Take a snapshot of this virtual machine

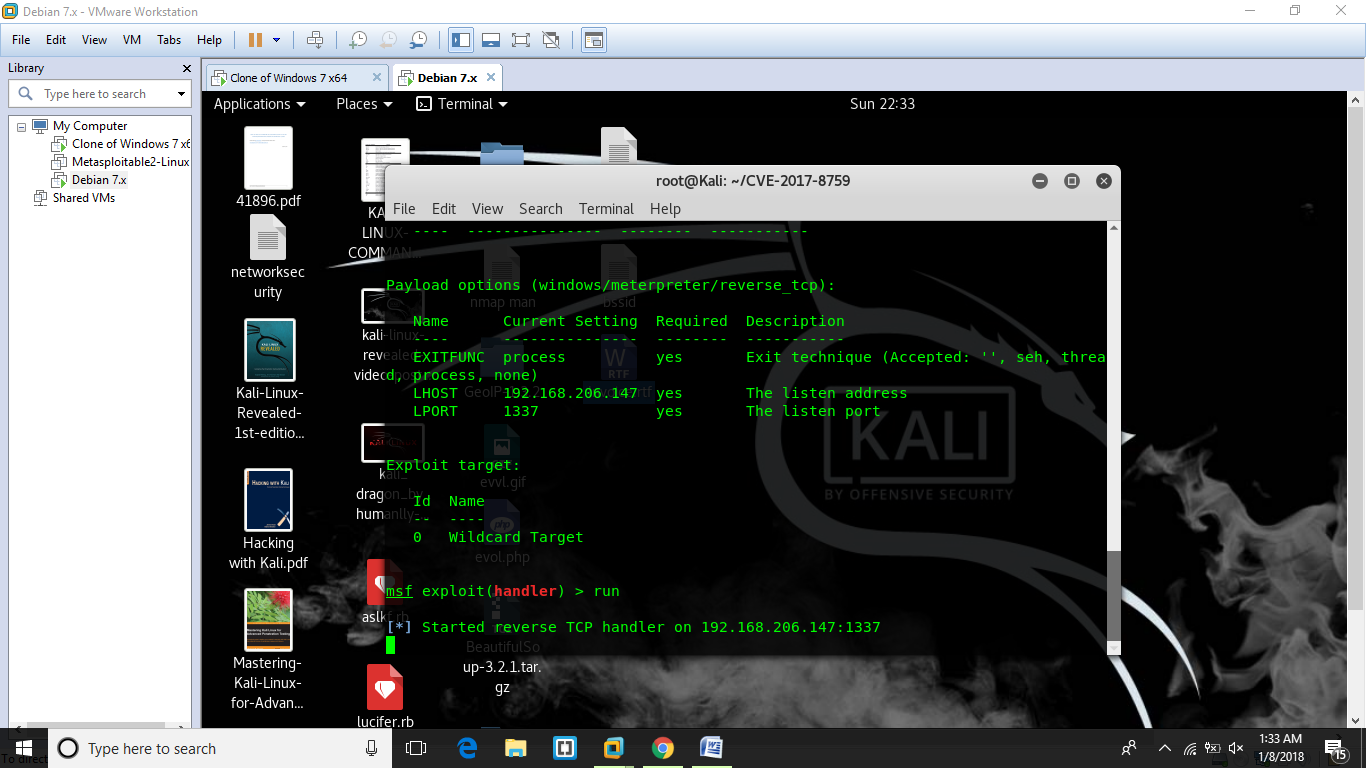[x=357, y=40]
